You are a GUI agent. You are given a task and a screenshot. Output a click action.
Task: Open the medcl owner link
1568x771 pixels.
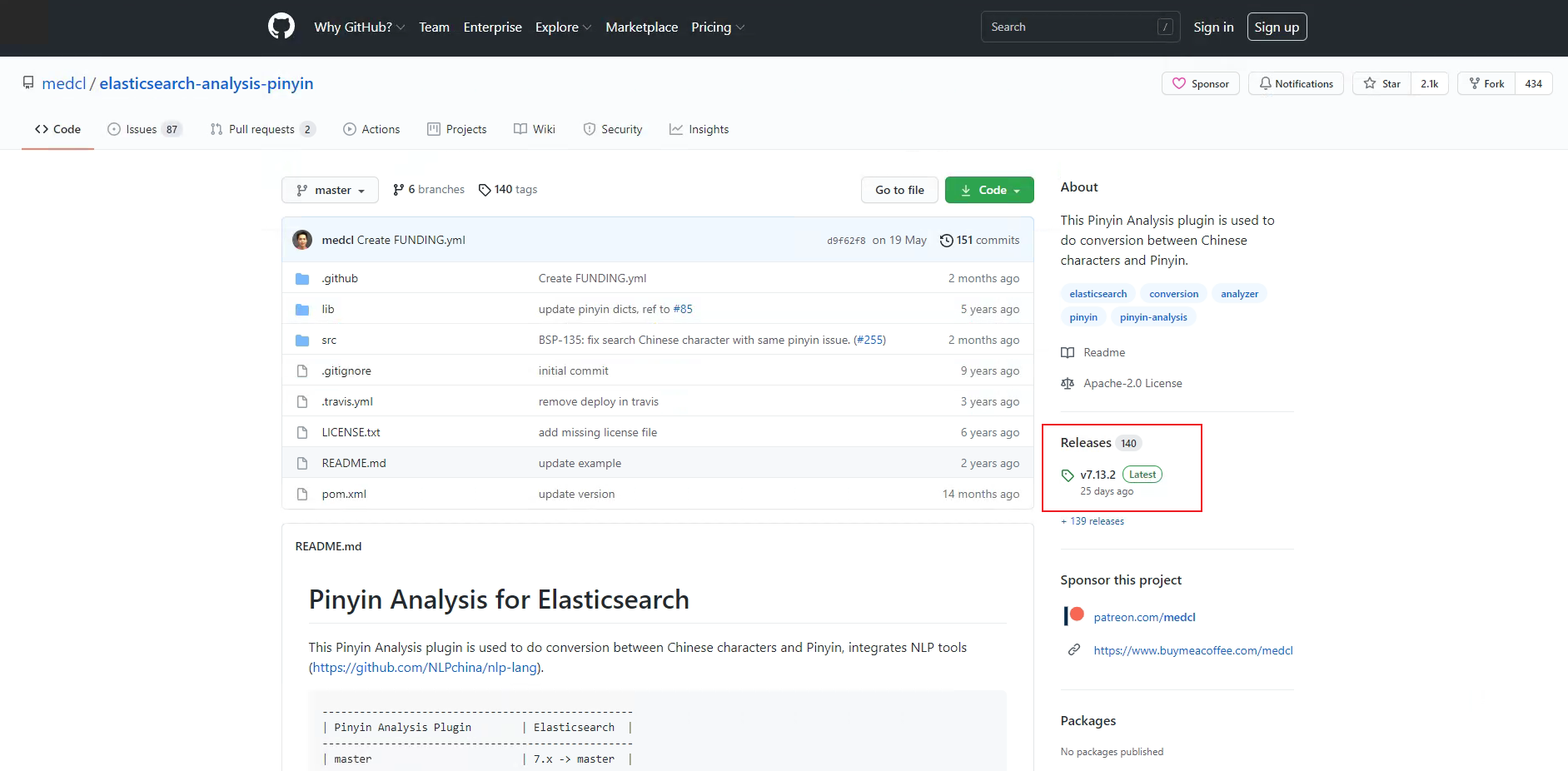(x=64, y=83)
